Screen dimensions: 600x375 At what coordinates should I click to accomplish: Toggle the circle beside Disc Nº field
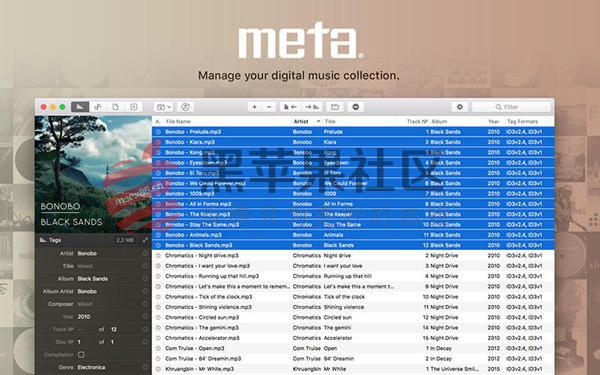point(145,342)
